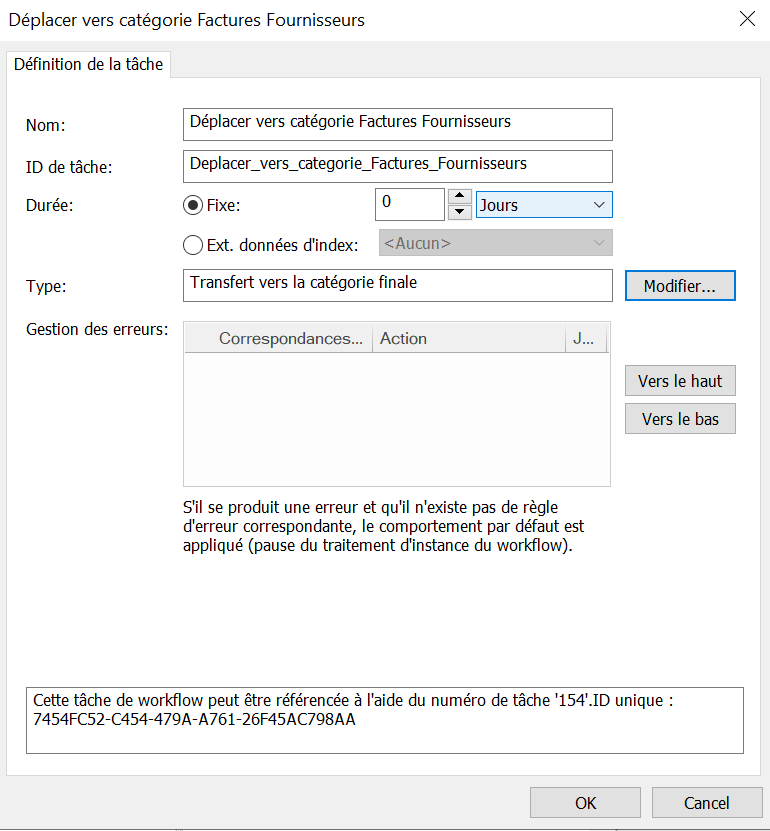The width and height of the screenshot is (770, 831).
Task: Confirm the dialog with OK
Action: pyautogui.click(x=585, y=803)
